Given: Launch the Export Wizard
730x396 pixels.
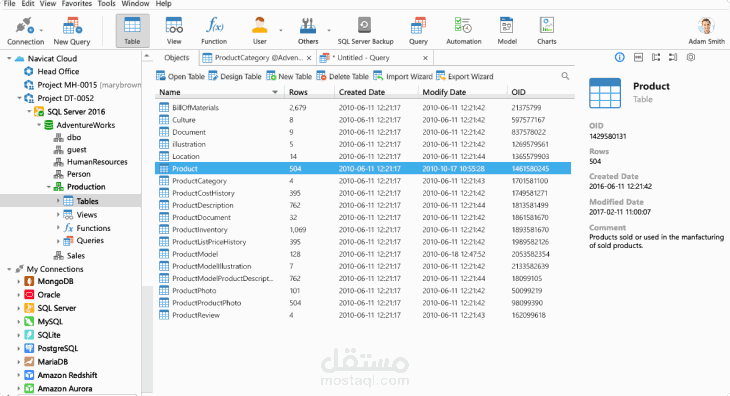Looking at the screenshot, I should [464, 76].
